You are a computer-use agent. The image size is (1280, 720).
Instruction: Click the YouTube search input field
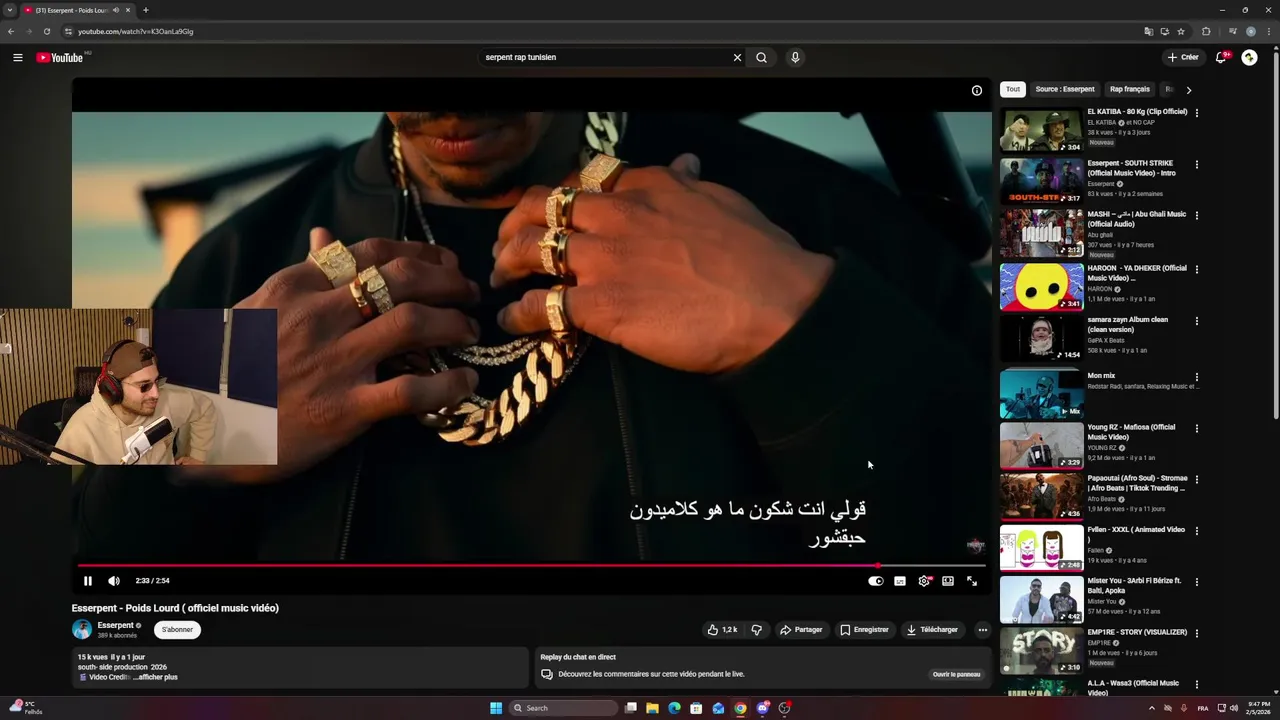pyautogui.click(x=606, y=57)
